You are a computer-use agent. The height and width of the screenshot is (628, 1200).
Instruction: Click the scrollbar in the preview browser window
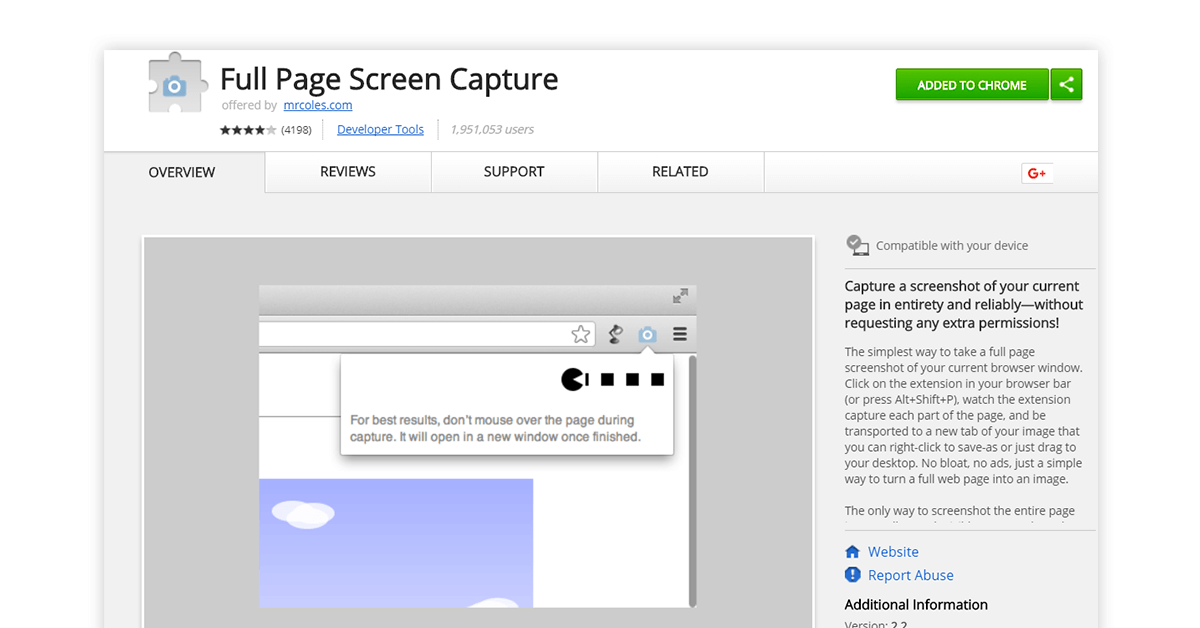[692, 481]
